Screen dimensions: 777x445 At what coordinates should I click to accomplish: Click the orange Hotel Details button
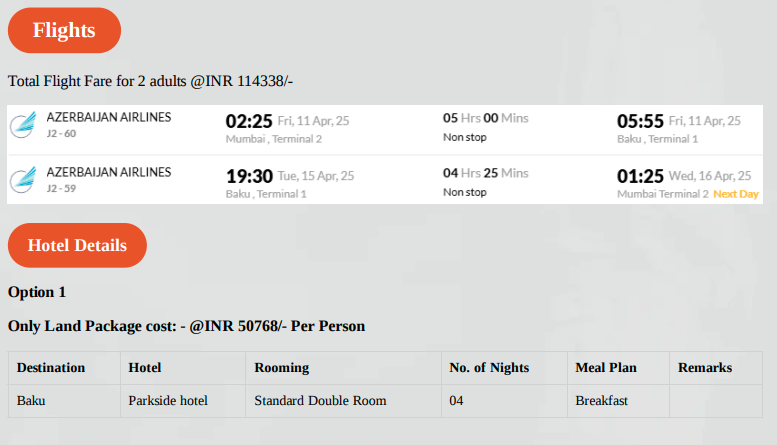click(77, 245)
